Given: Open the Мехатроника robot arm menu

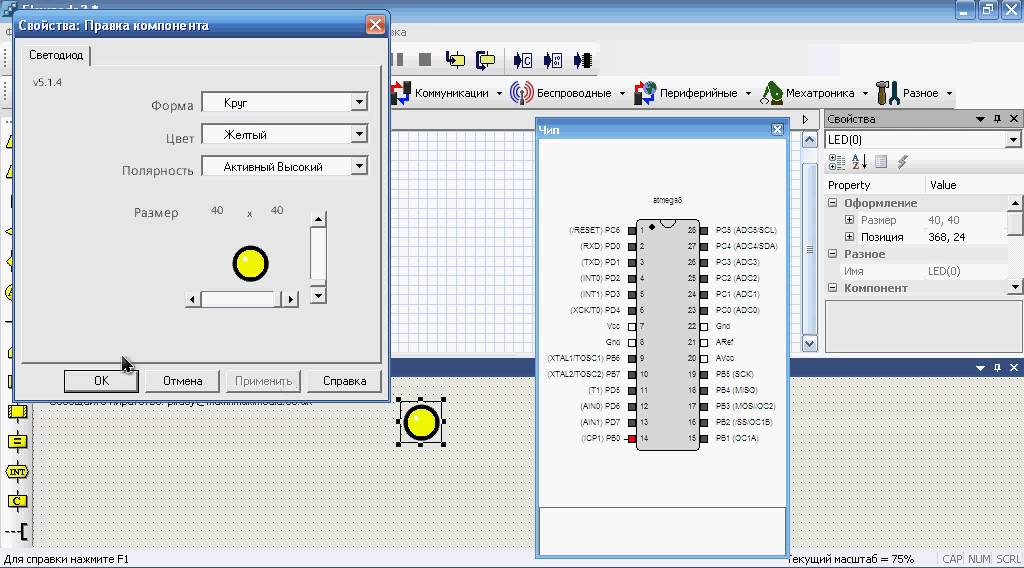Looking at the screenshot, I should click(771, 93).
